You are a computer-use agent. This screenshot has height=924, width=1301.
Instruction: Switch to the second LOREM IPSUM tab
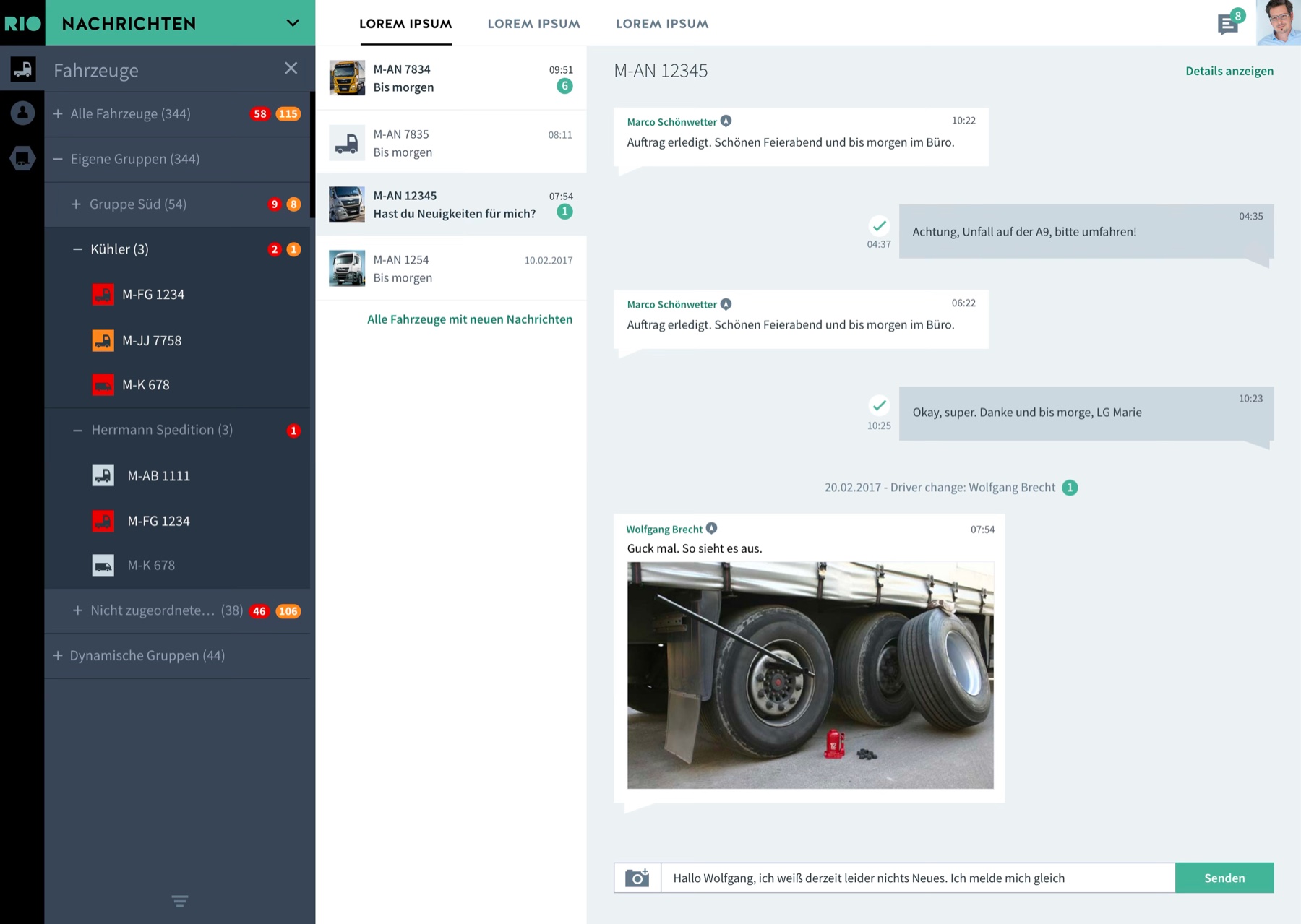tap(534, 24)
